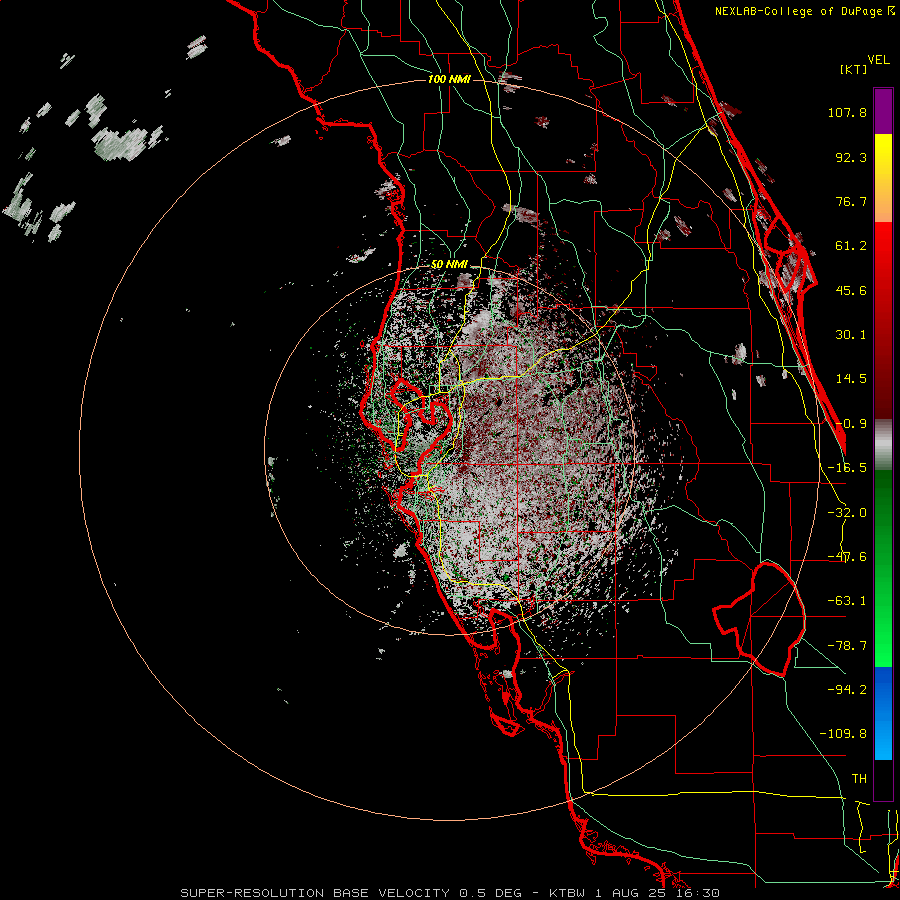This screenshot has width=900, height=900.
Task: Click the gray near-zero segment of color bar
Action: (883, 445)
